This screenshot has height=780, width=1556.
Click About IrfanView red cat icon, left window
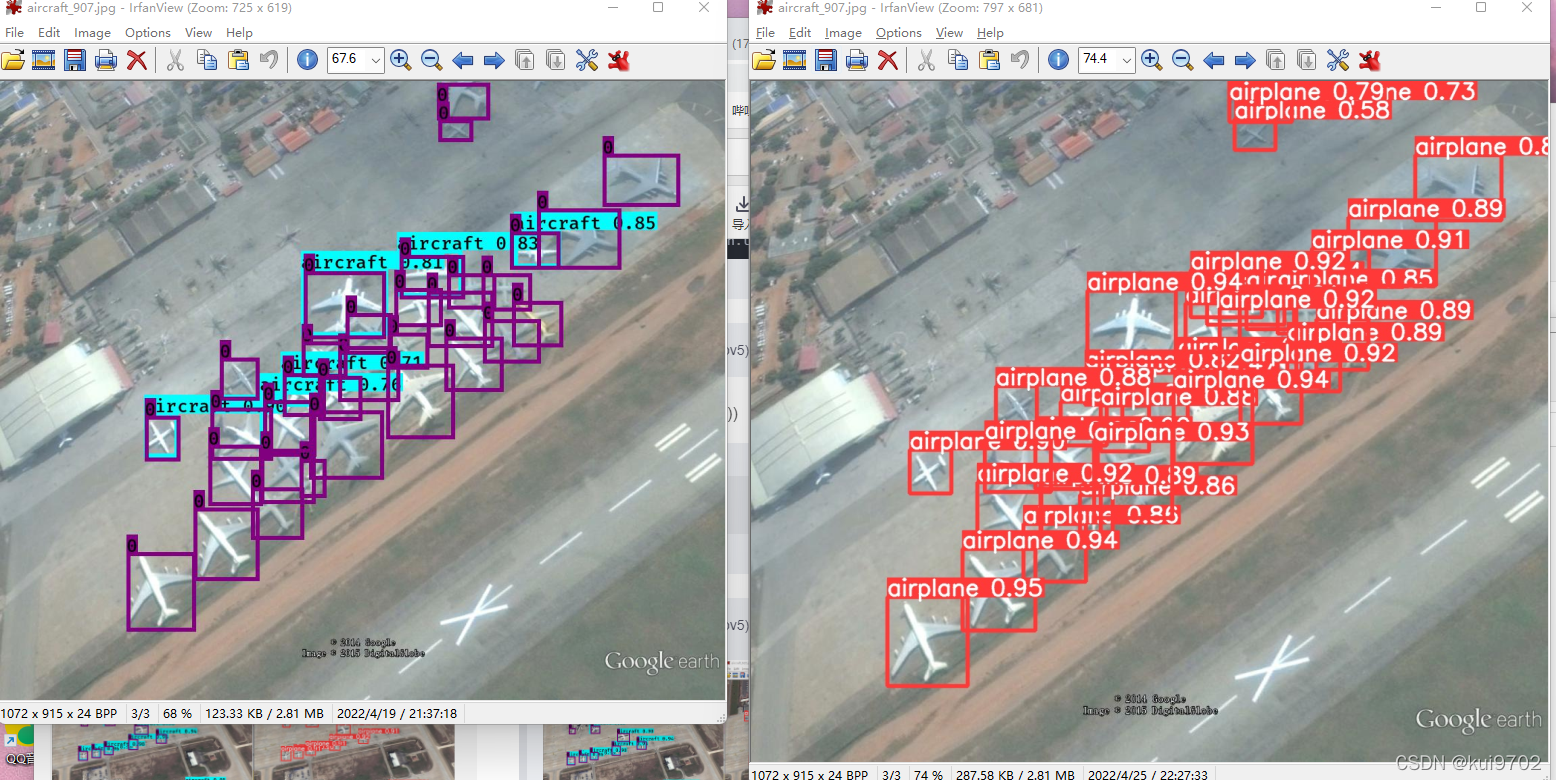[619, 60]
